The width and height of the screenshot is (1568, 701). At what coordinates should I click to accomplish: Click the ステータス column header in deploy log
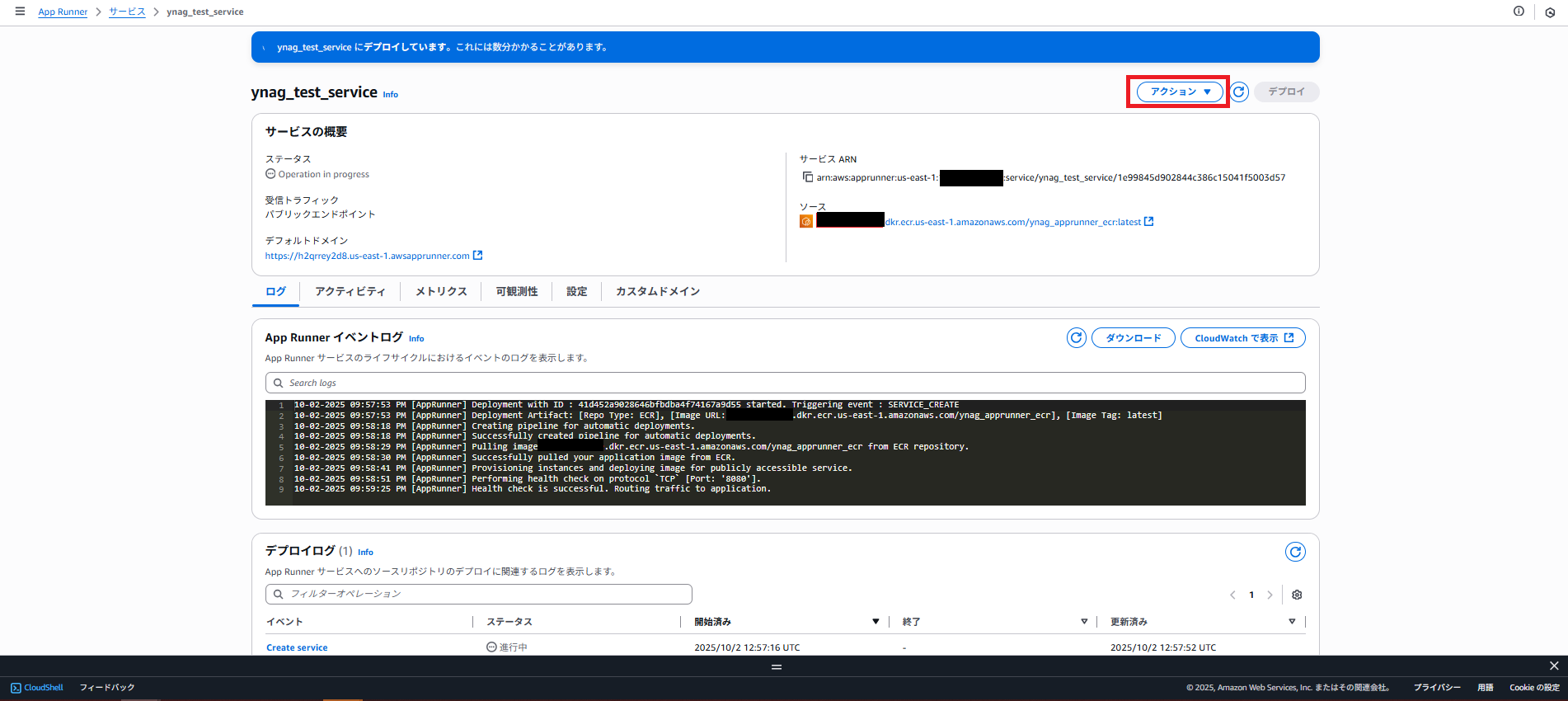pyautogui.click(x=509, y=622)
